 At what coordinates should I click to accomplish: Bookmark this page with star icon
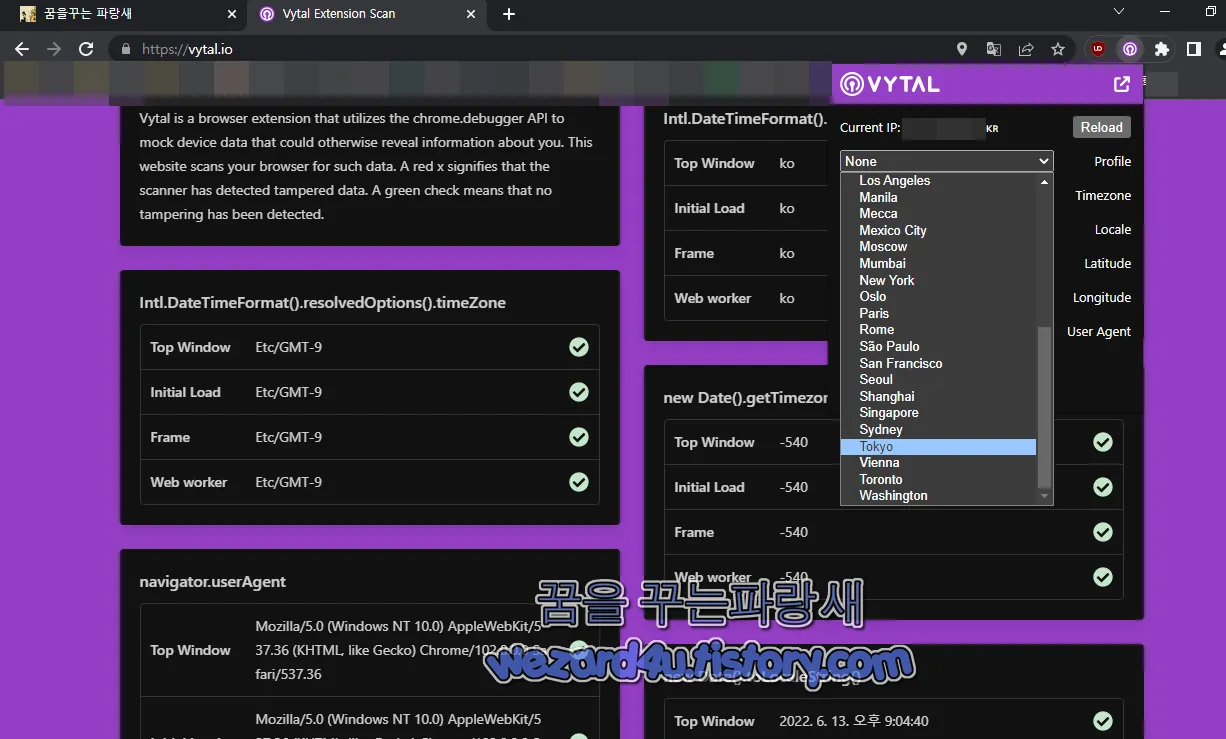pos(1058,49)
